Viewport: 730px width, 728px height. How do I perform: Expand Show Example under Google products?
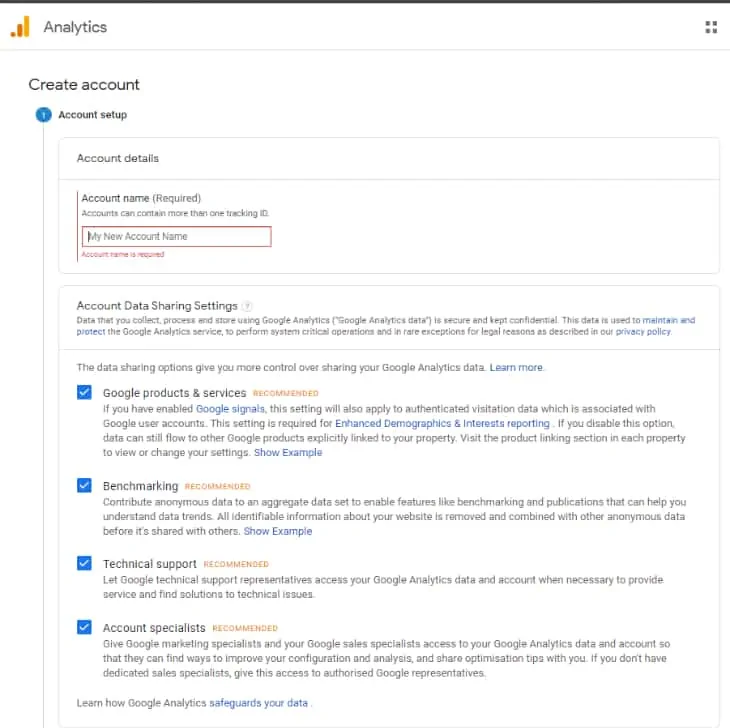tap(288, 453)
